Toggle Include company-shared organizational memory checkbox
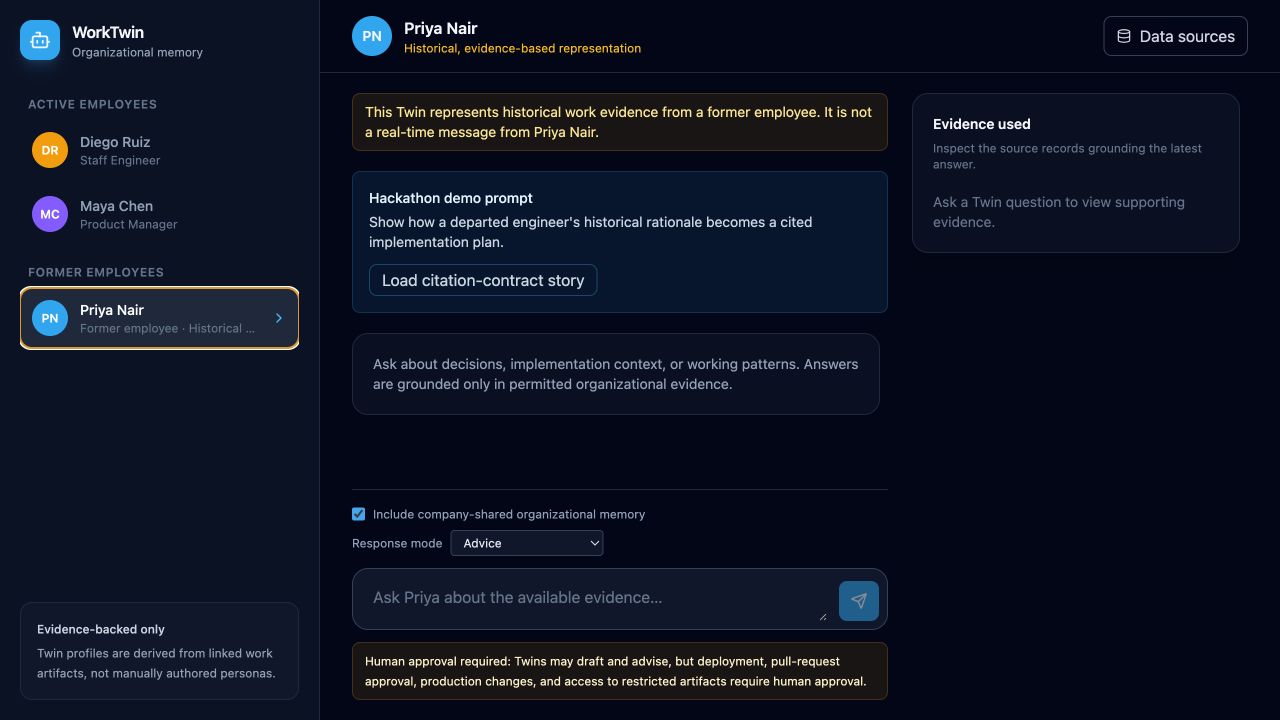 point(358,514)
